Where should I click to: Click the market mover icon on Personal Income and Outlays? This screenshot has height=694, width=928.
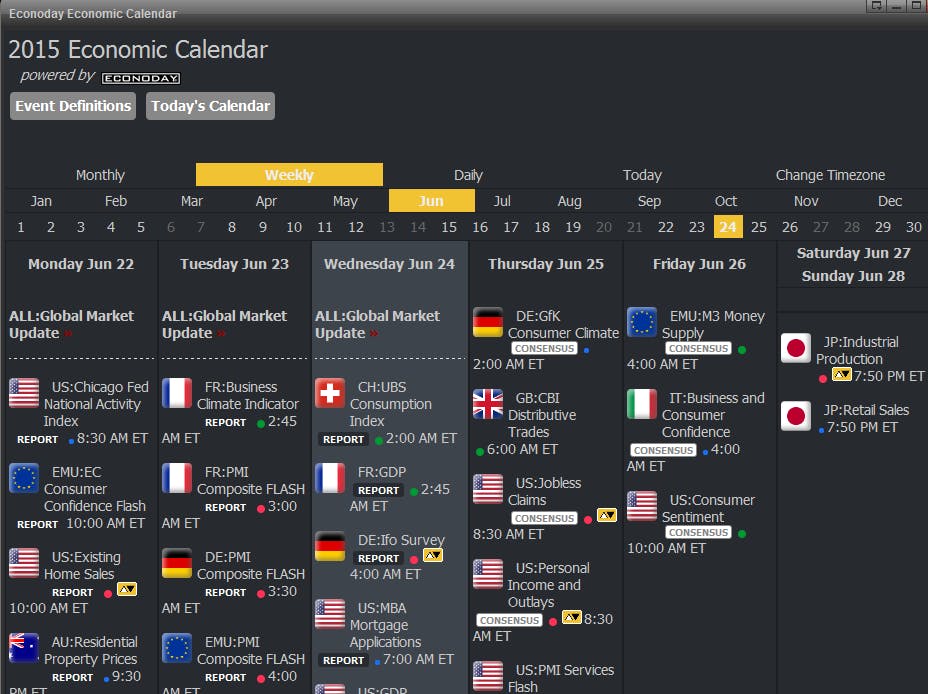click(x=572, y=618)
